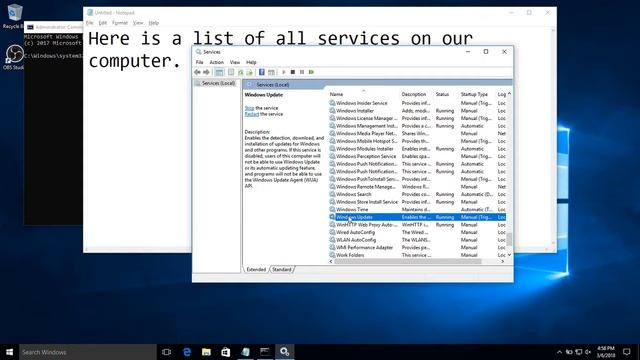Launch Microsoft Edge from the taskbar
The height and width of the screenshot is (360, 640).
(x=187, y=352)
